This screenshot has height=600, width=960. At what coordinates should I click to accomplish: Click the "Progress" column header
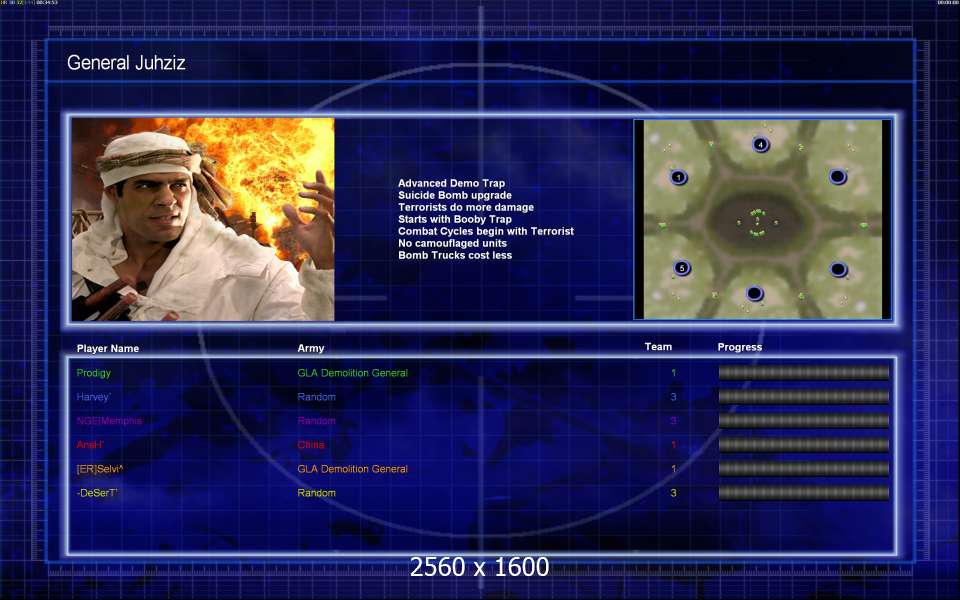(x=740, y=347)
